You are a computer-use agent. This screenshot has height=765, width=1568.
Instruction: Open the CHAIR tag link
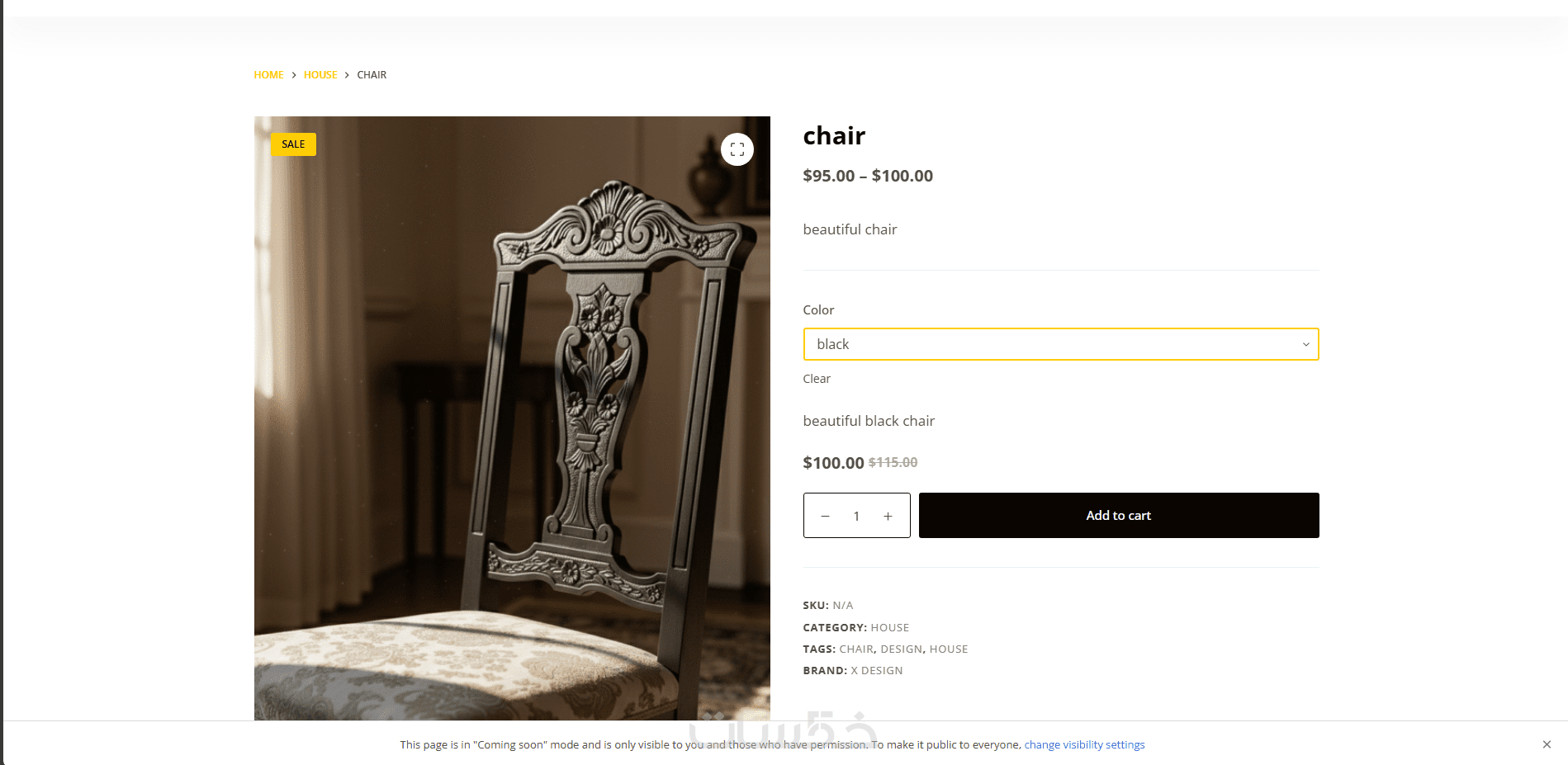pyautogui.click(x=856, y=649)
